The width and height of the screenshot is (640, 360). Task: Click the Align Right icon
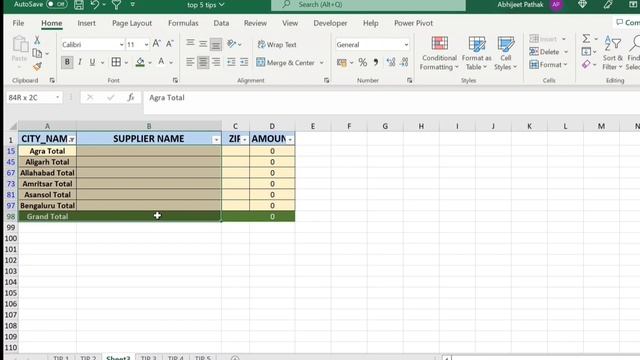click(216, 62)
